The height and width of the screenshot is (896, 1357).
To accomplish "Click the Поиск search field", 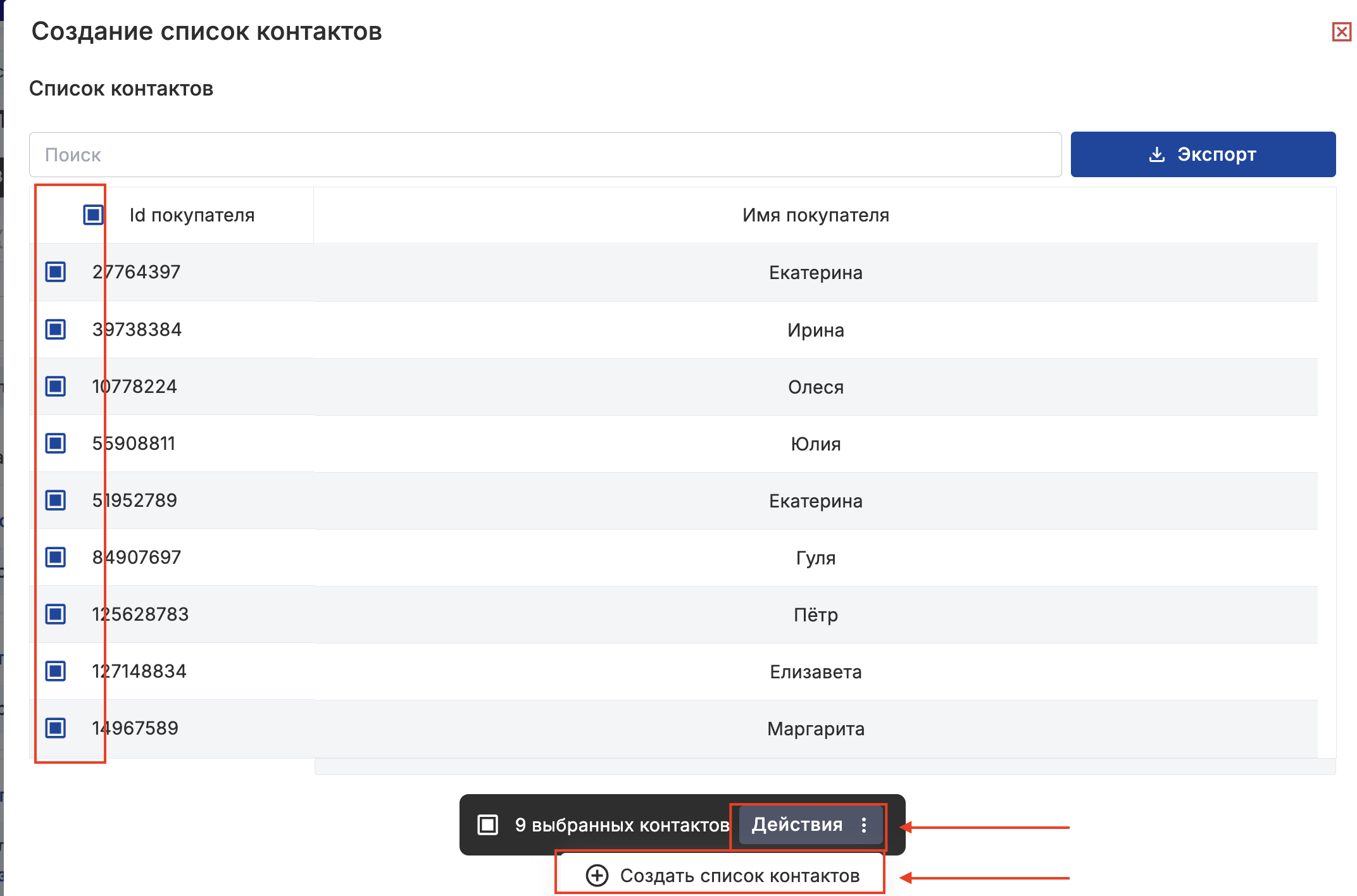I will tap(545, 154).
